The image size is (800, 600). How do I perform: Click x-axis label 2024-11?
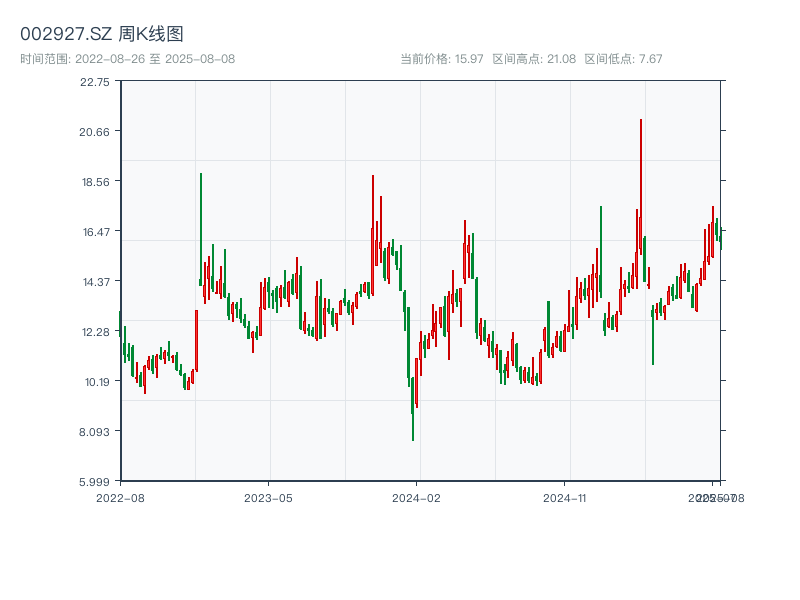pos(564,498)
